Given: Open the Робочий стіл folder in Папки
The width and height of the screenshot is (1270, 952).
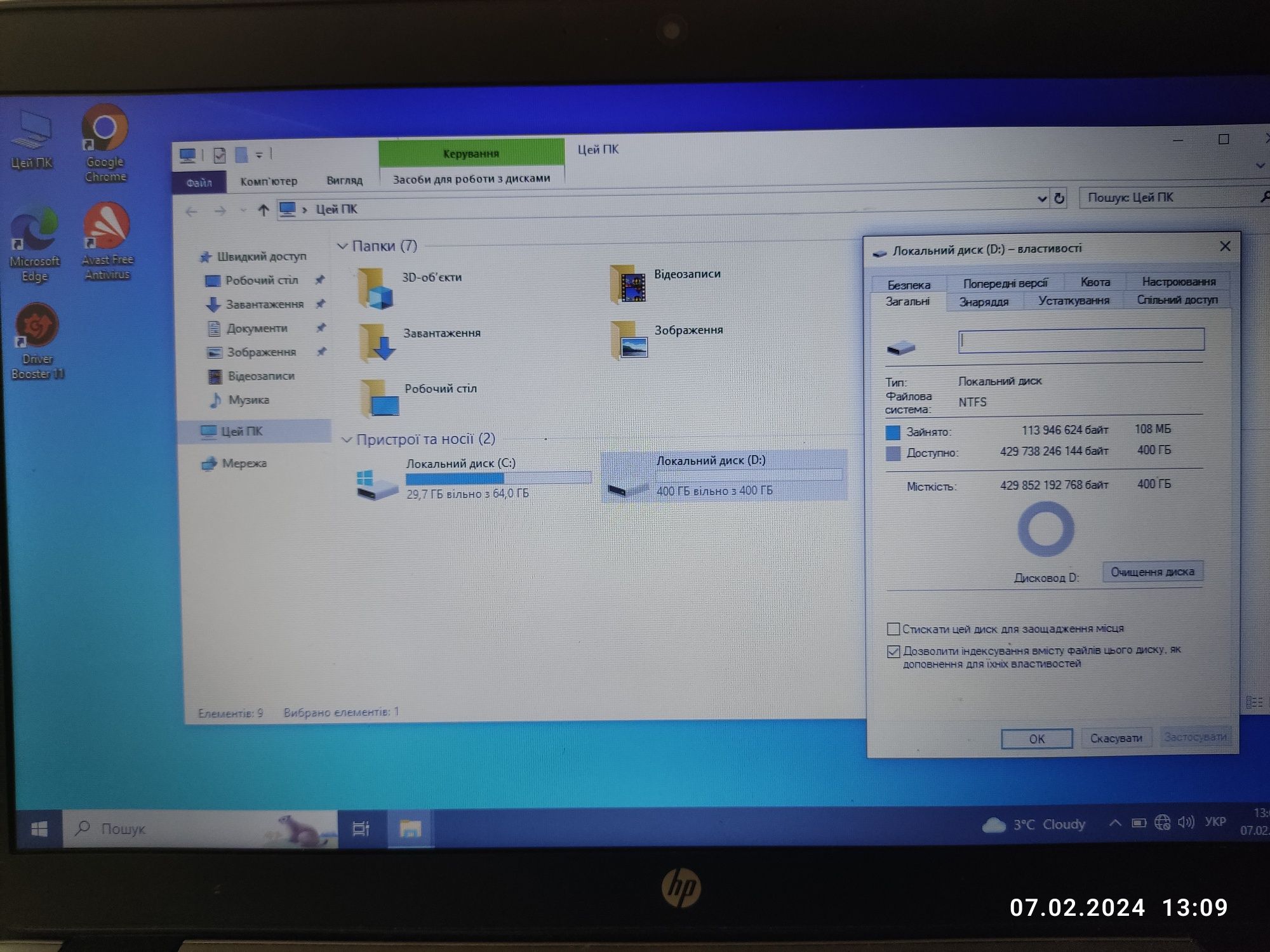Looking at the screenshot, I should [x=418, y=397].
